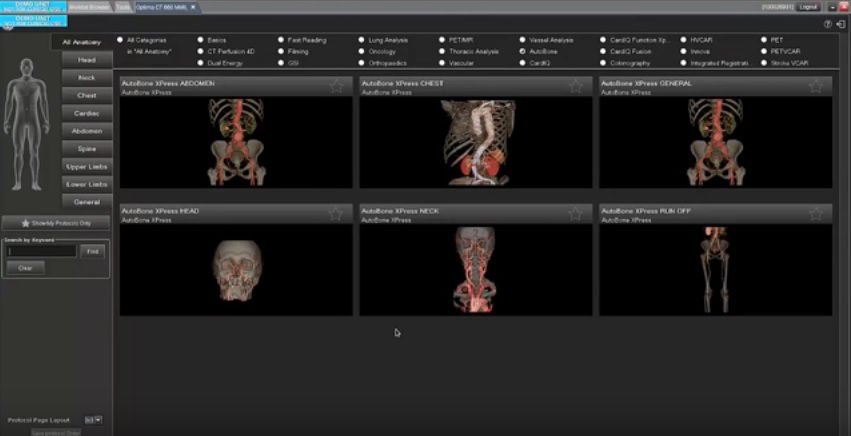Click the Show My Protocols Only button
The image size is (851, 436).
tap(56, 223)
